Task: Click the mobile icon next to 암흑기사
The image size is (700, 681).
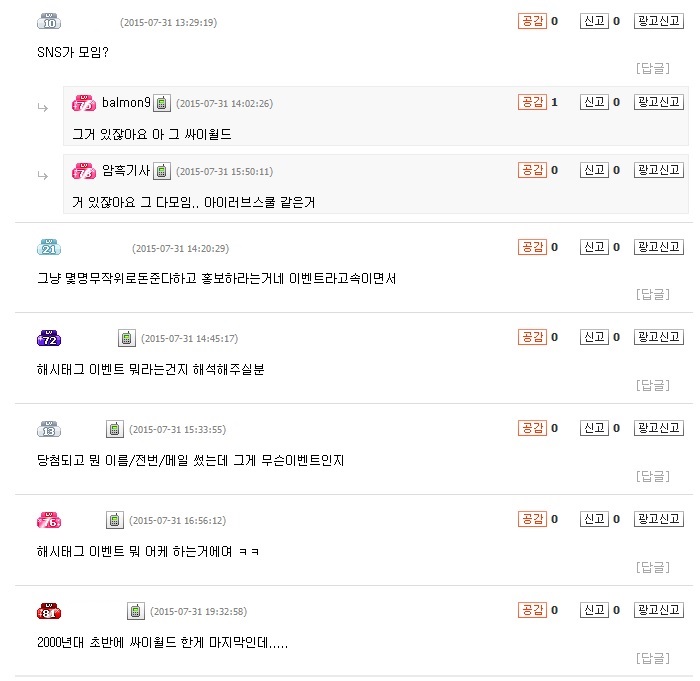Action: (161, 171)
